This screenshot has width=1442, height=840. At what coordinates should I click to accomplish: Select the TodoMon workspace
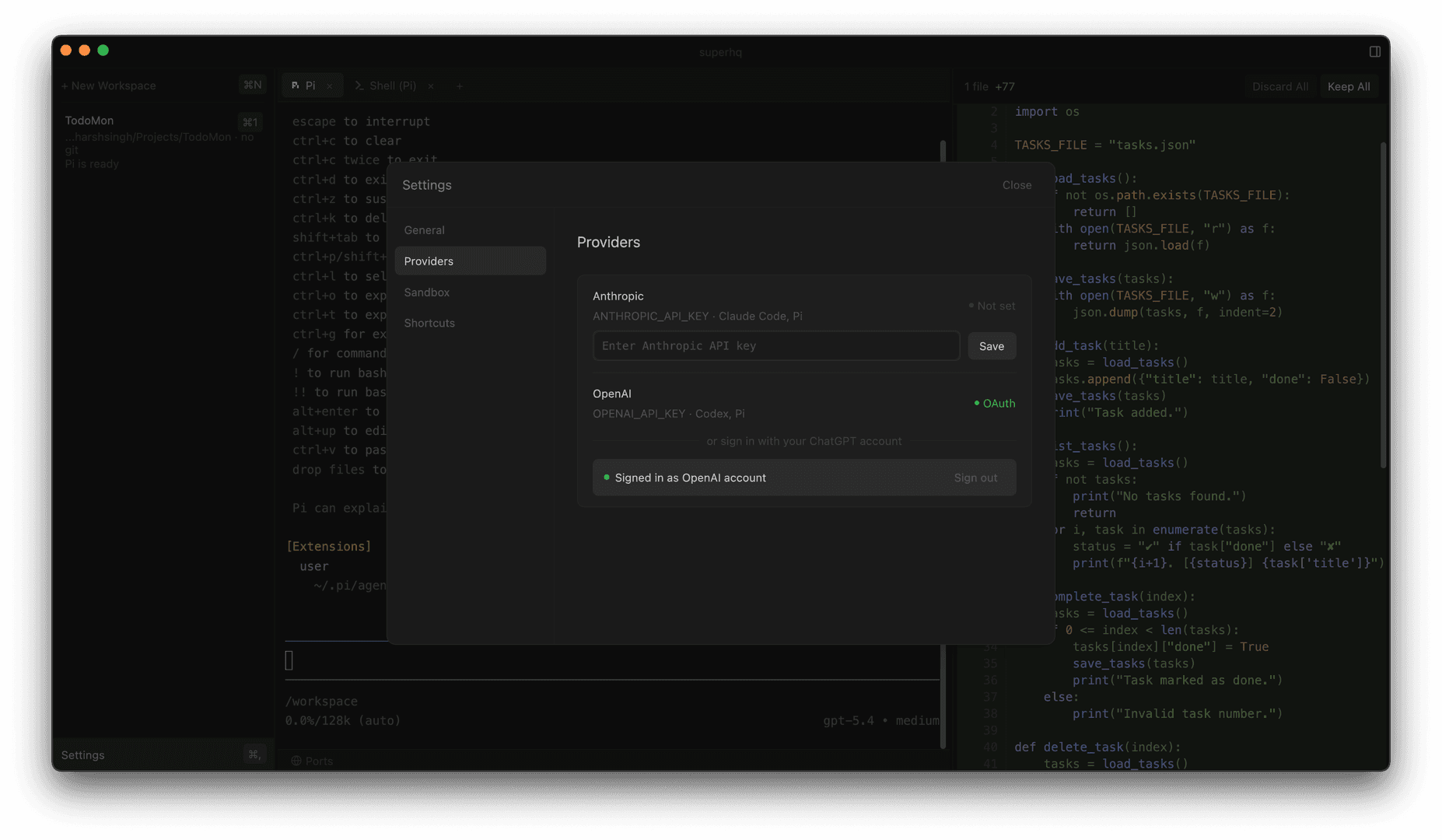coord(162,142)
